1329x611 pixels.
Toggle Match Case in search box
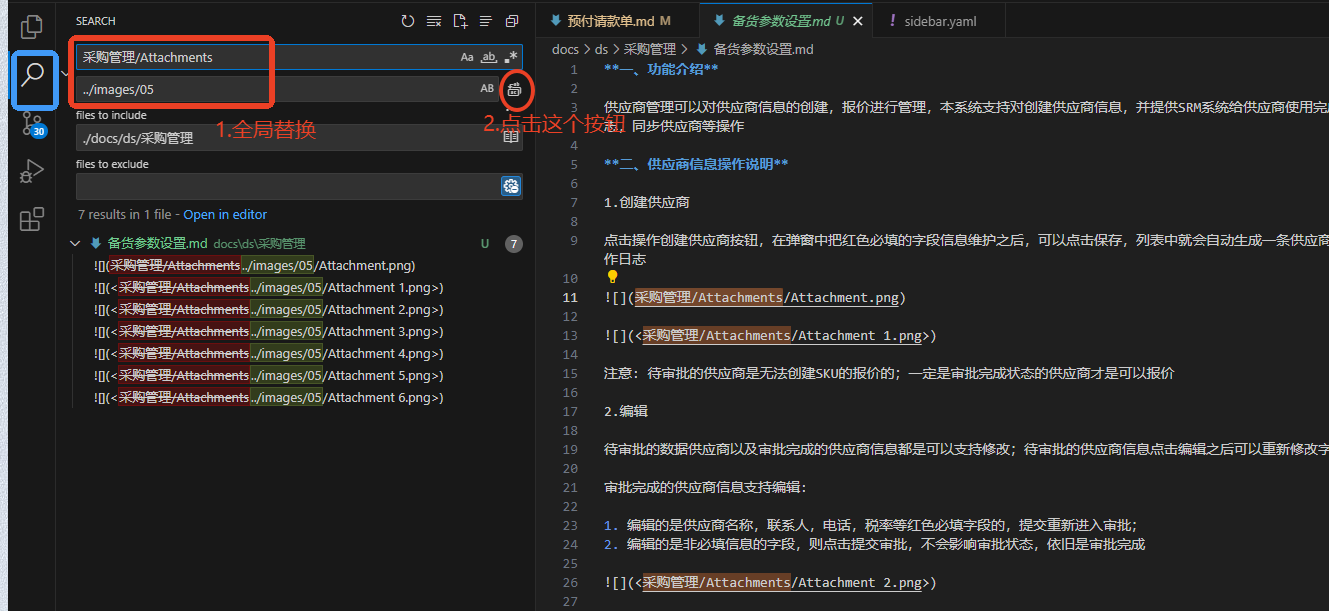tap(467, 58)
